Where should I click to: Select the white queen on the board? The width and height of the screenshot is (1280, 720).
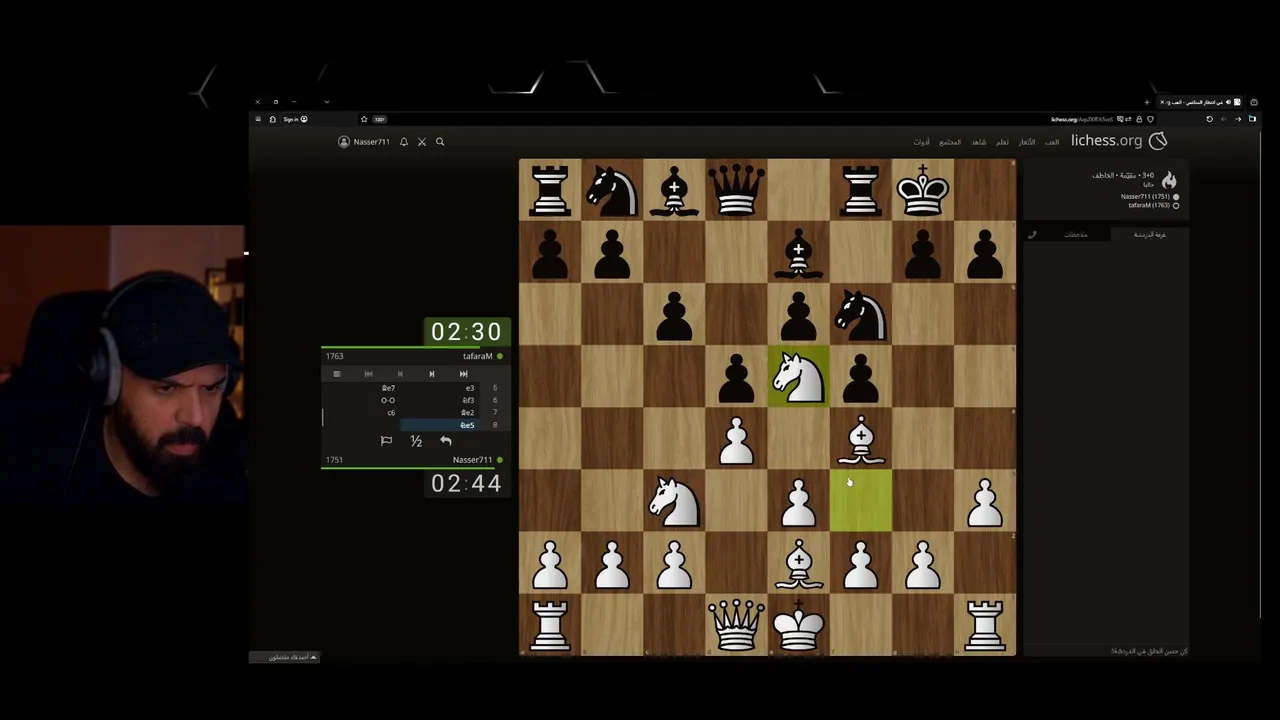(x=736, y=625)
